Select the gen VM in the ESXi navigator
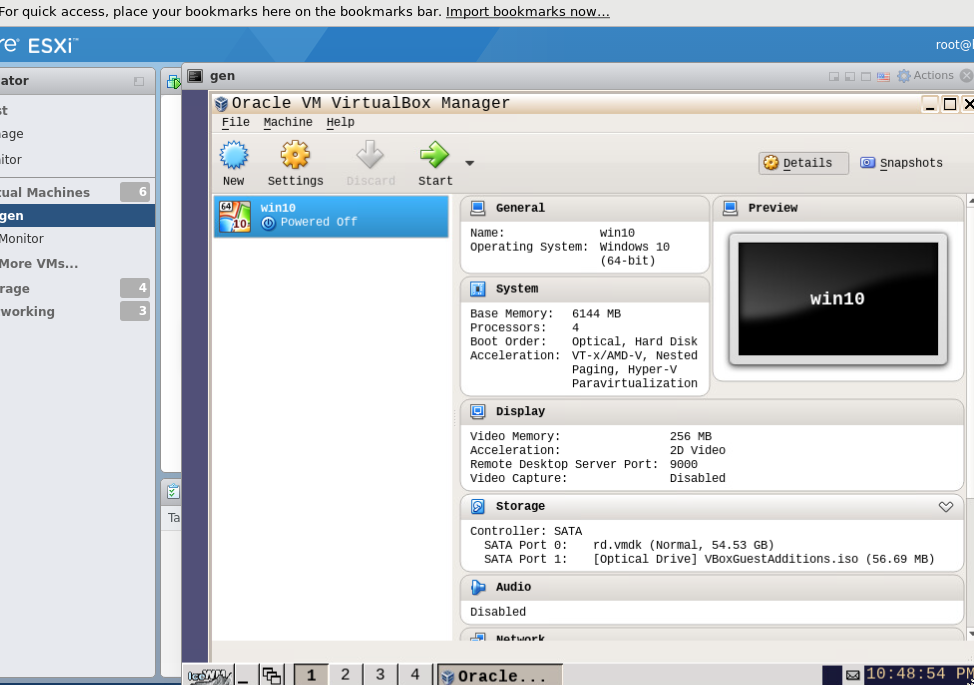Viewport: 974px width, 685px height. click(x=77, y=215)
